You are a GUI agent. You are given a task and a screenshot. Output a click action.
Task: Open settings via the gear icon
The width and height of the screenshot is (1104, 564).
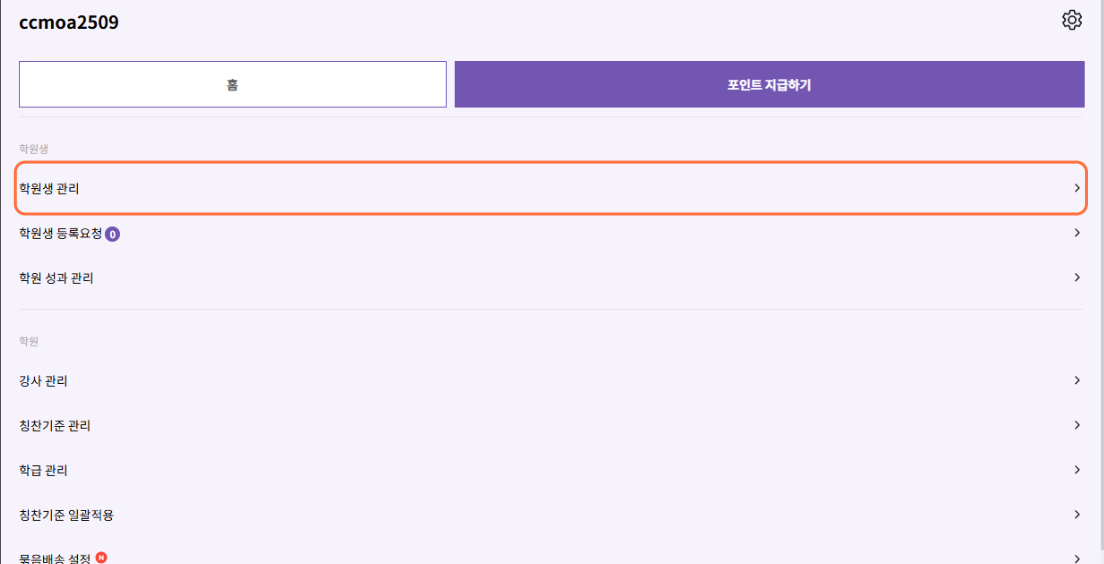tap(1072, 20)
